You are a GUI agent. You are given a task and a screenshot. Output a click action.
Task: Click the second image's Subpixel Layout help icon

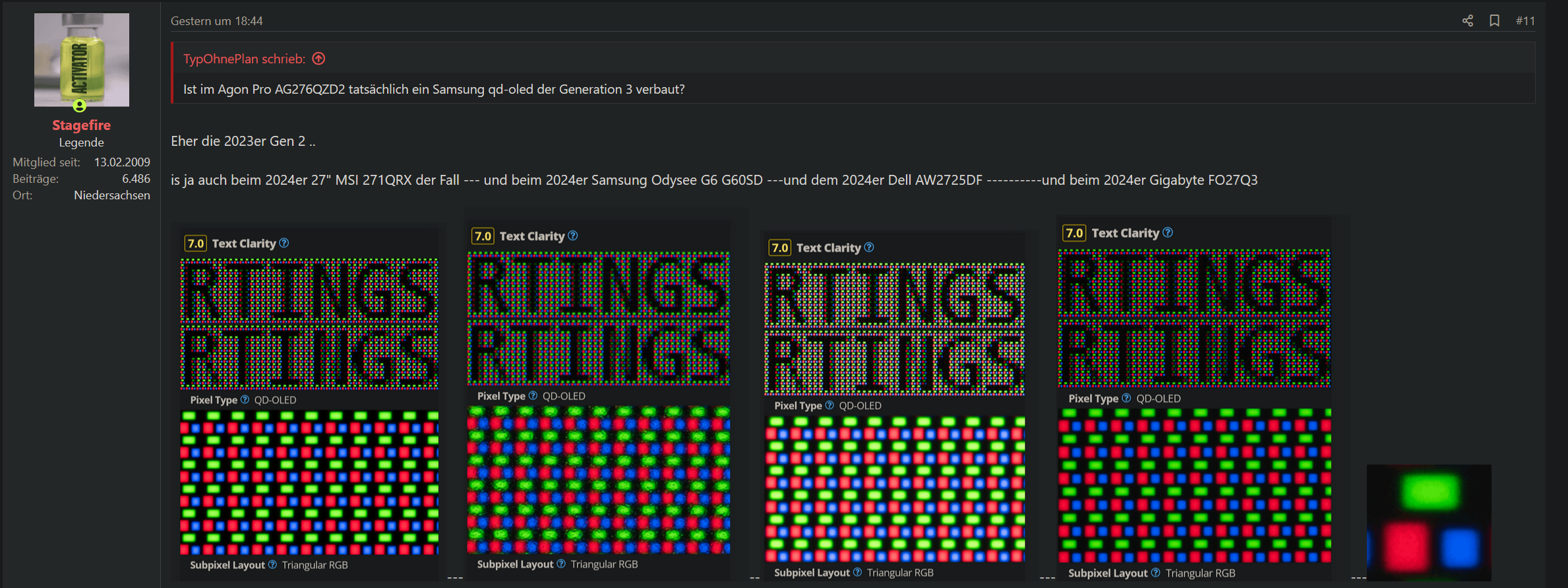pyautogui.click(x=561, y=564)
